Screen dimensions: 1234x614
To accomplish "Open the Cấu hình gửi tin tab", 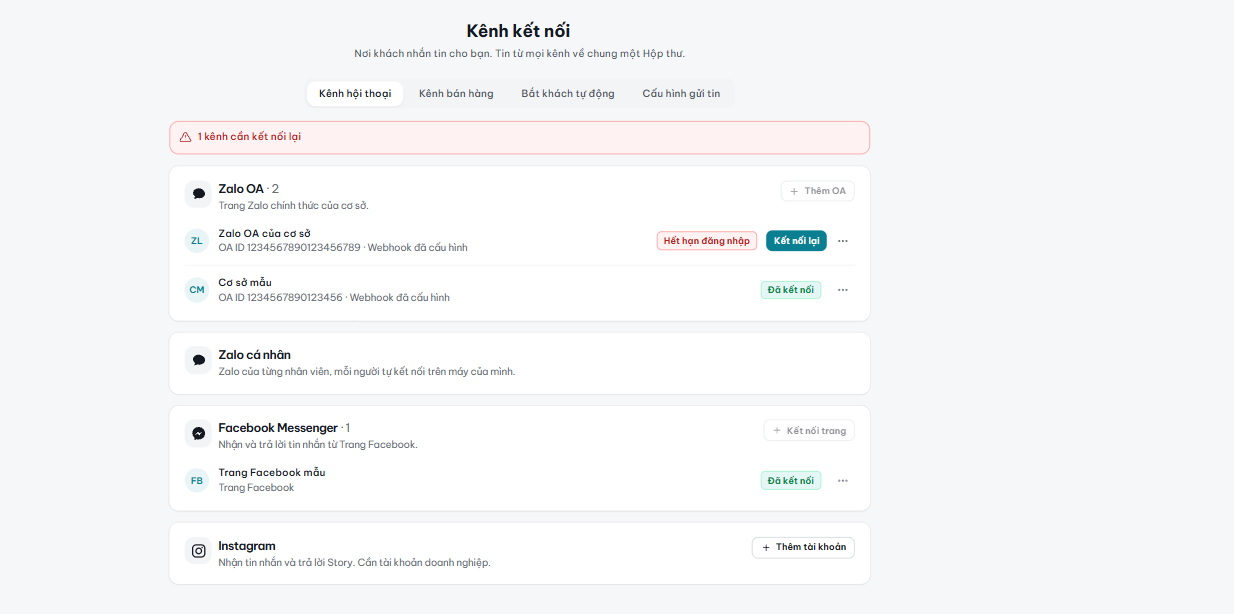I will [x=681, y=94].
